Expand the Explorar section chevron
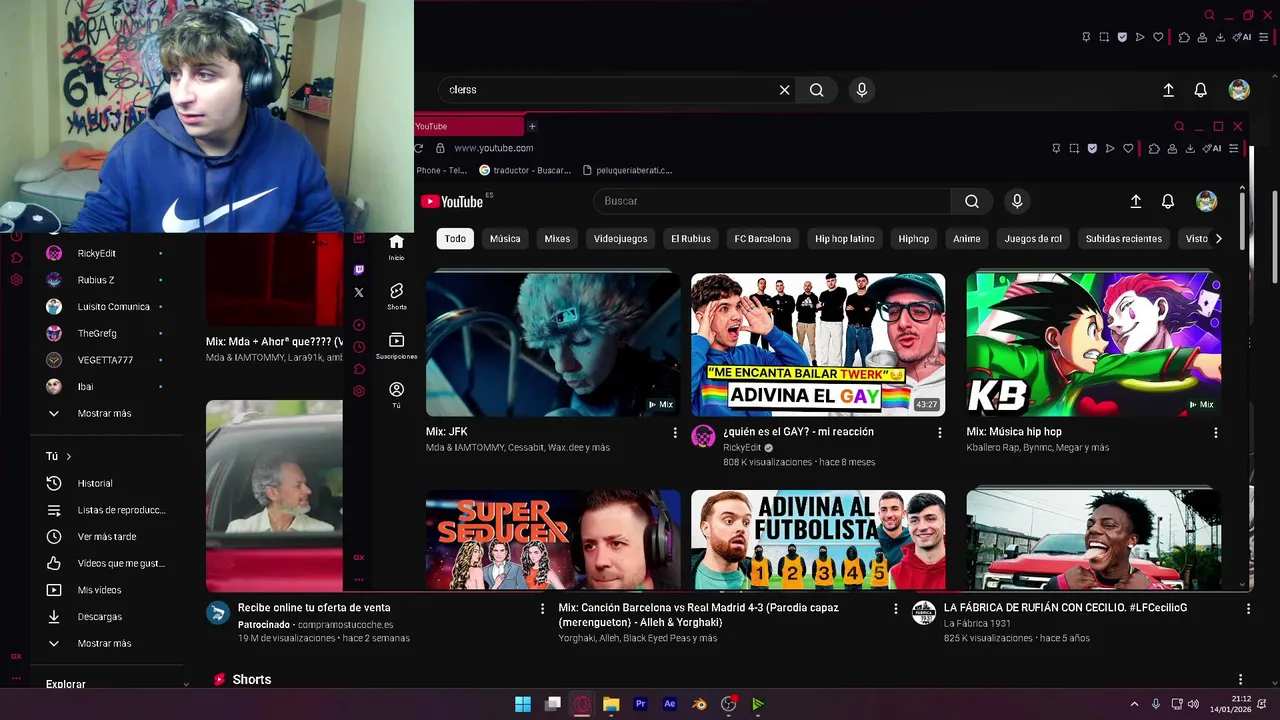Image resolution: width=1280 pixels, height=720 pixels. click(186, 684)
